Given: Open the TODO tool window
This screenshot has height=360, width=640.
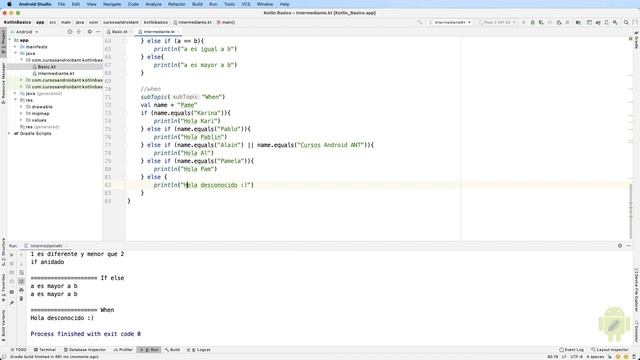Looking at the screenshot, I should tap(18, 350).
